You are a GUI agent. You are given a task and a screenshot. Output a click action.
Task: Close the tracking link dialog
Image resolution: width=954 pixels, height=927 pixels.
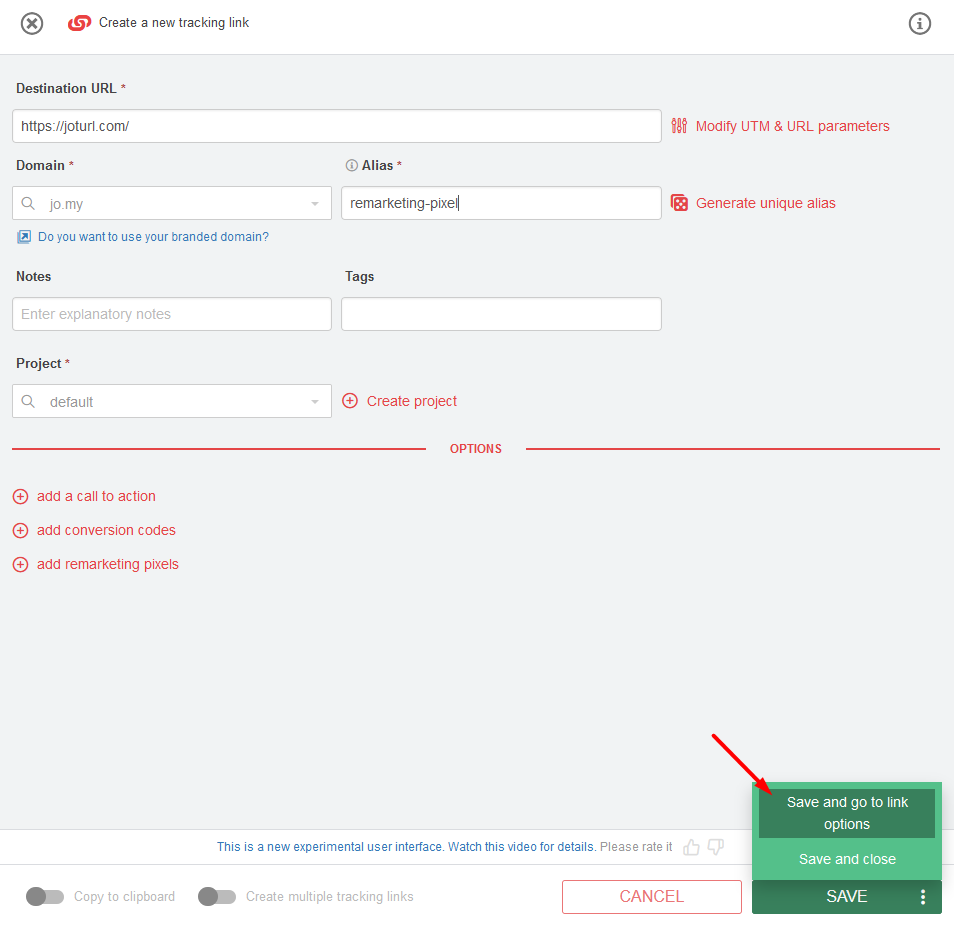pyautogui.click(x=32, y=24)
